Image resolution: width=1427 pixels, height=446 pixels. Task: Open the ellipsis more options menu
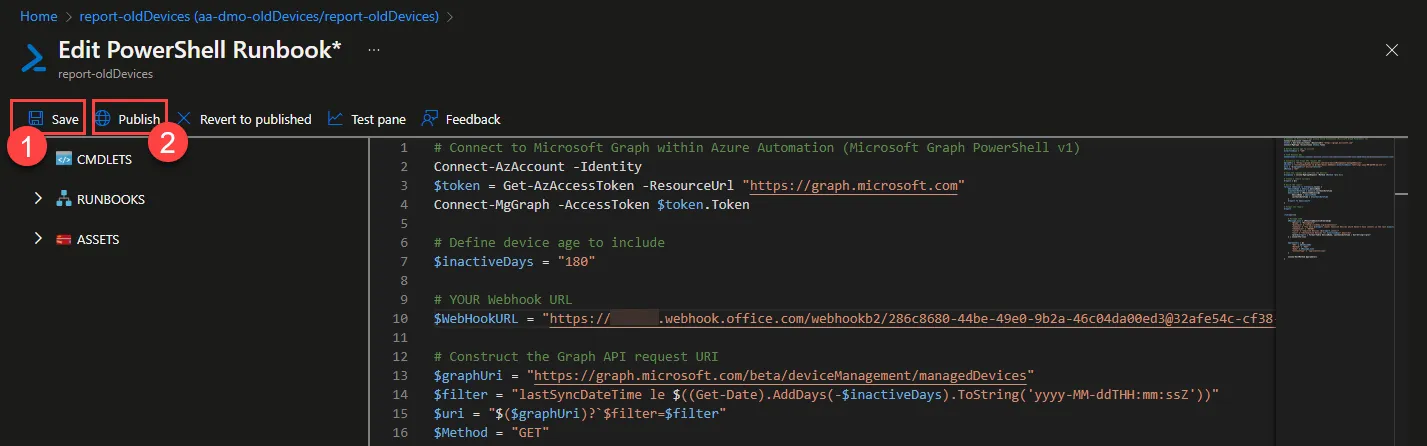(374, 48)
